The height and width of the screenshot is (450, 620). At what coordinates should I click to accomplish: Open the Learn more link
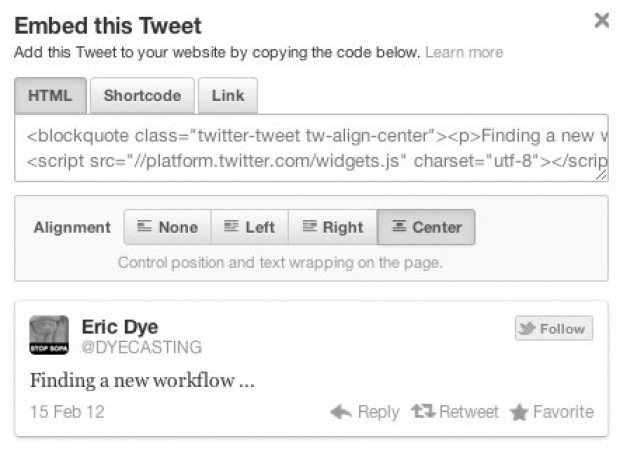coord(464,52)
